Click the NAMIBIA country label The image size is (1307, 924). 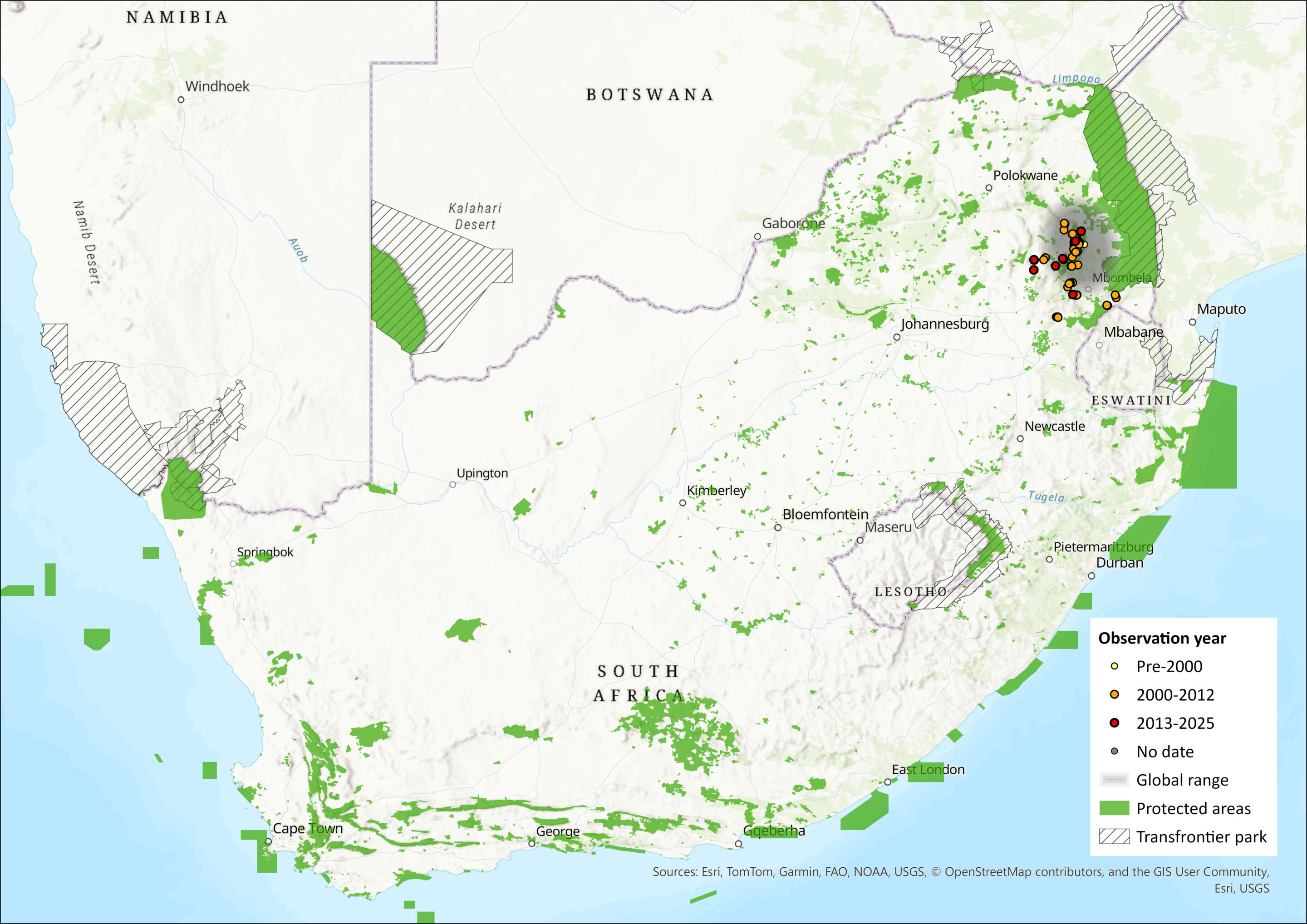tap(177, 18)
